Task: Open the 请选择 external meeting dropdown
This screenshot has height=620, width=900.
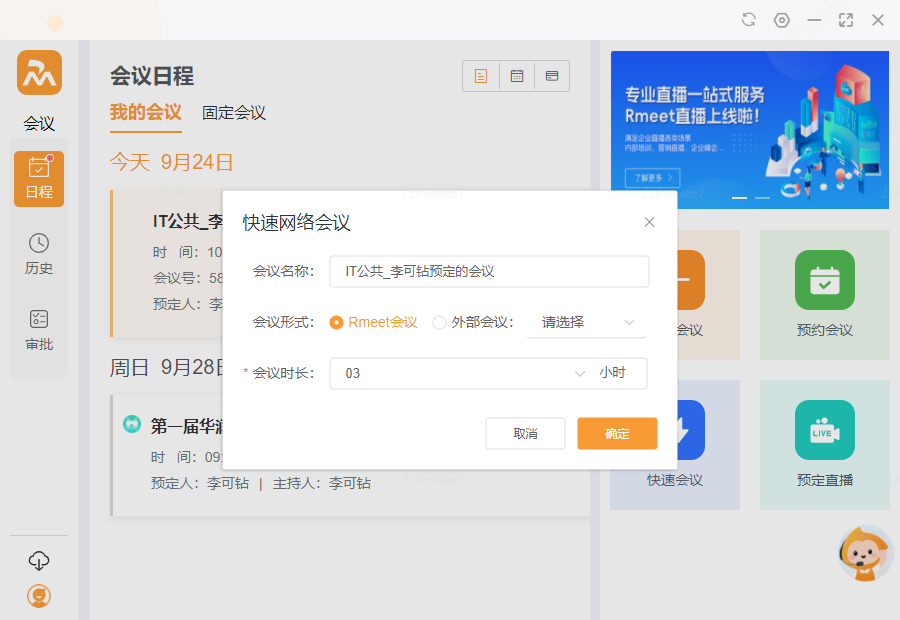Action: click(x=587, y=322)
